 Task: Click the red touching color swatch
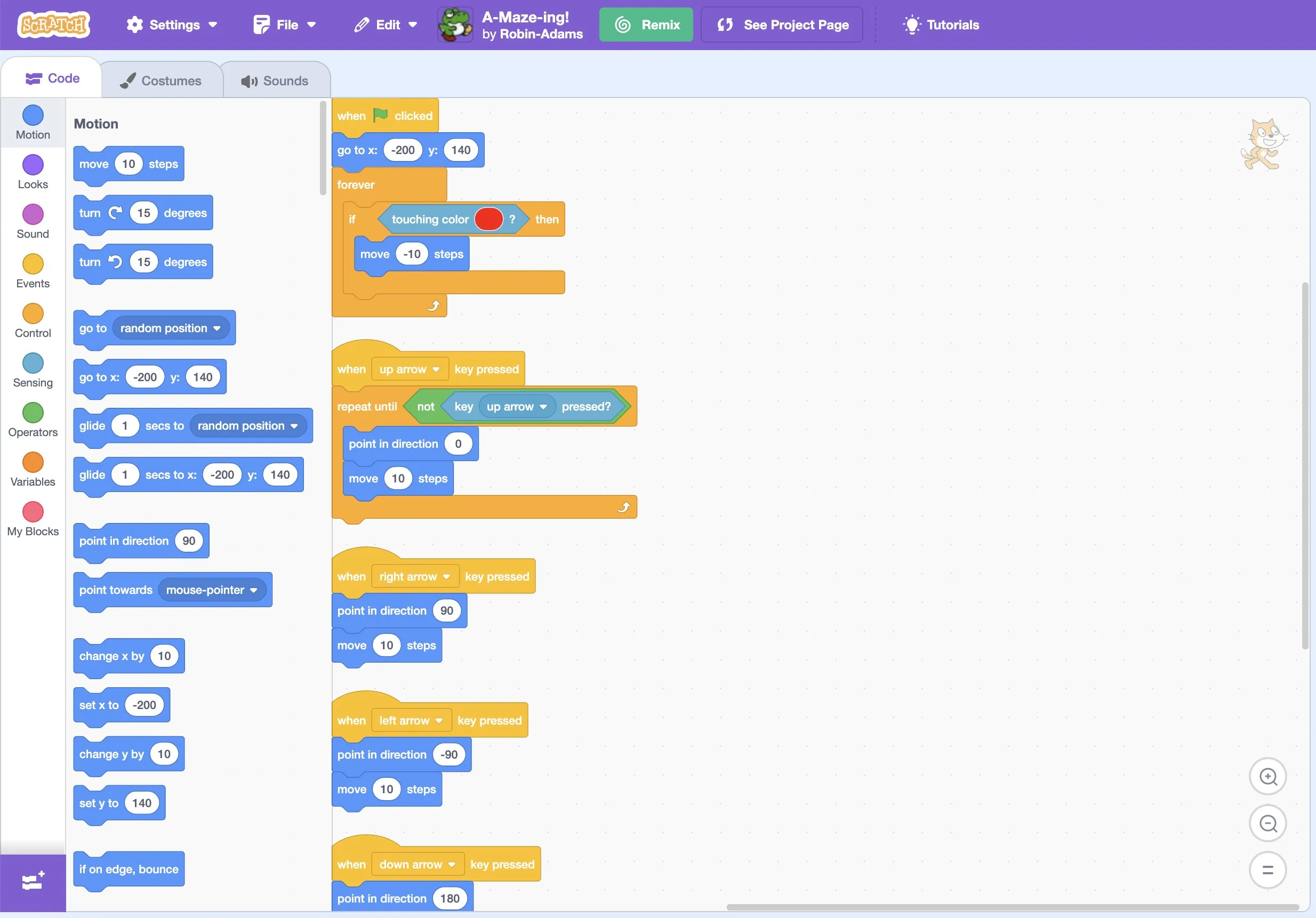pyautogui.click(x=488, y=220)
